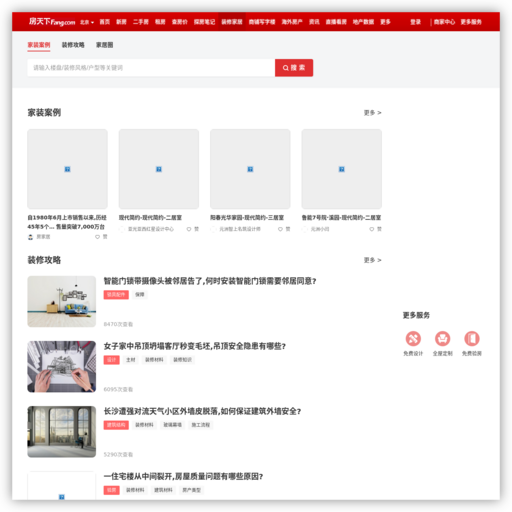The image size is (512, 512).
Task: Like the 阳春光华家园 case card
Action: pyautogui.click(x=284, y=229)
